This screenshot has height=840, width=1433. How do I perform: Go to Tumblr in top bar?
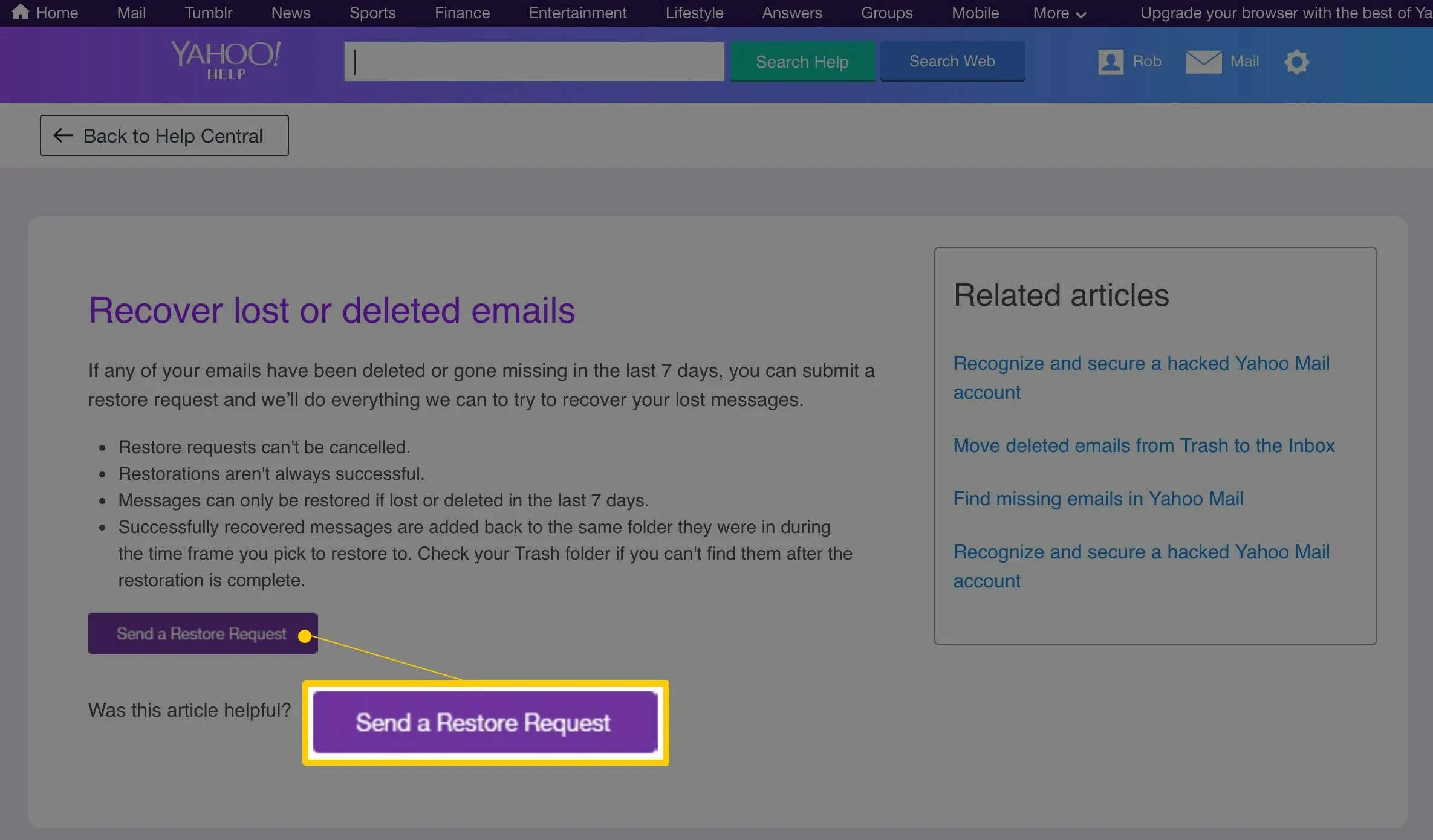click(x=208, y=13)
